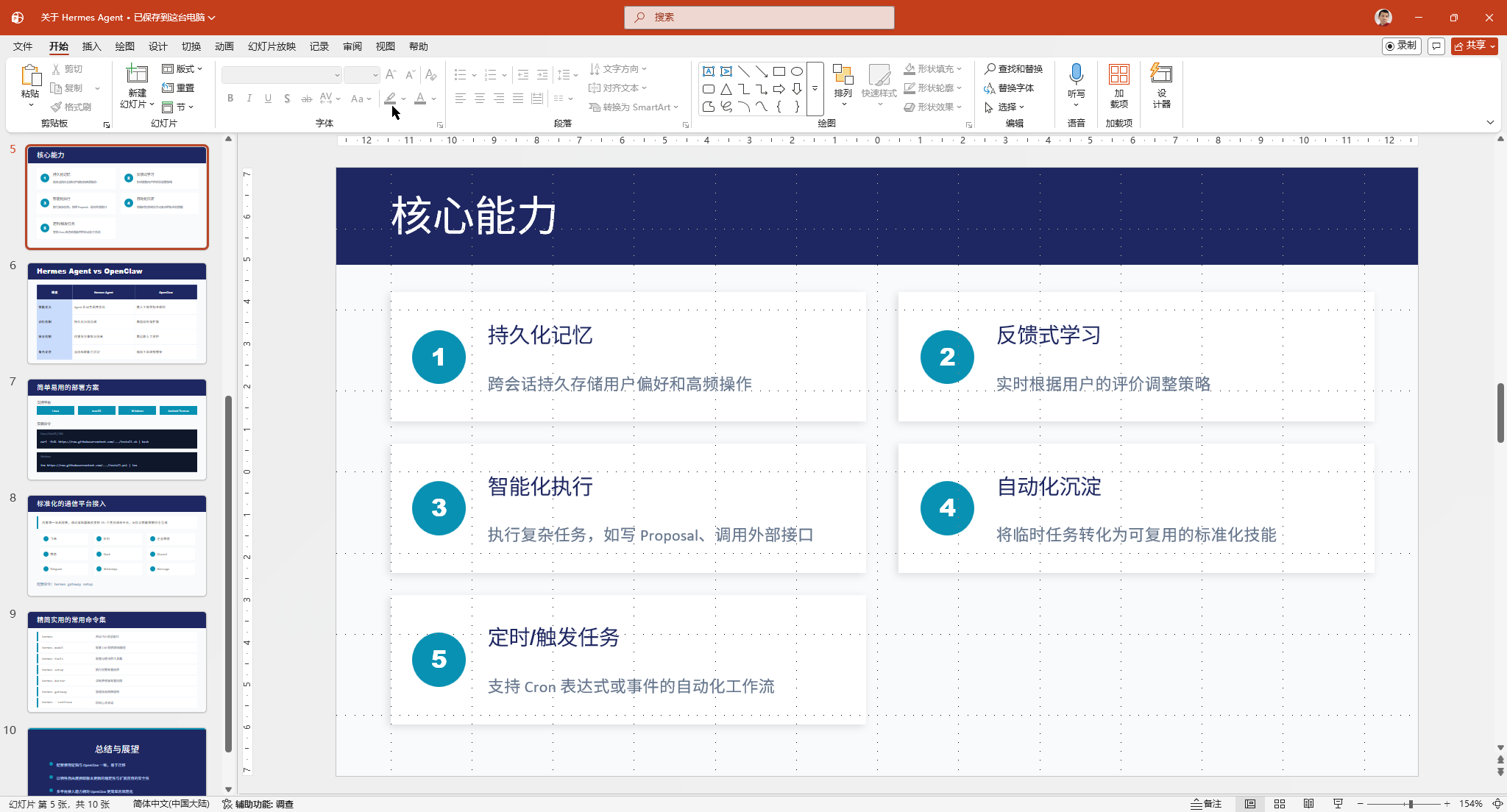Switch to the Animations (动画) tab

coord(224,46)
